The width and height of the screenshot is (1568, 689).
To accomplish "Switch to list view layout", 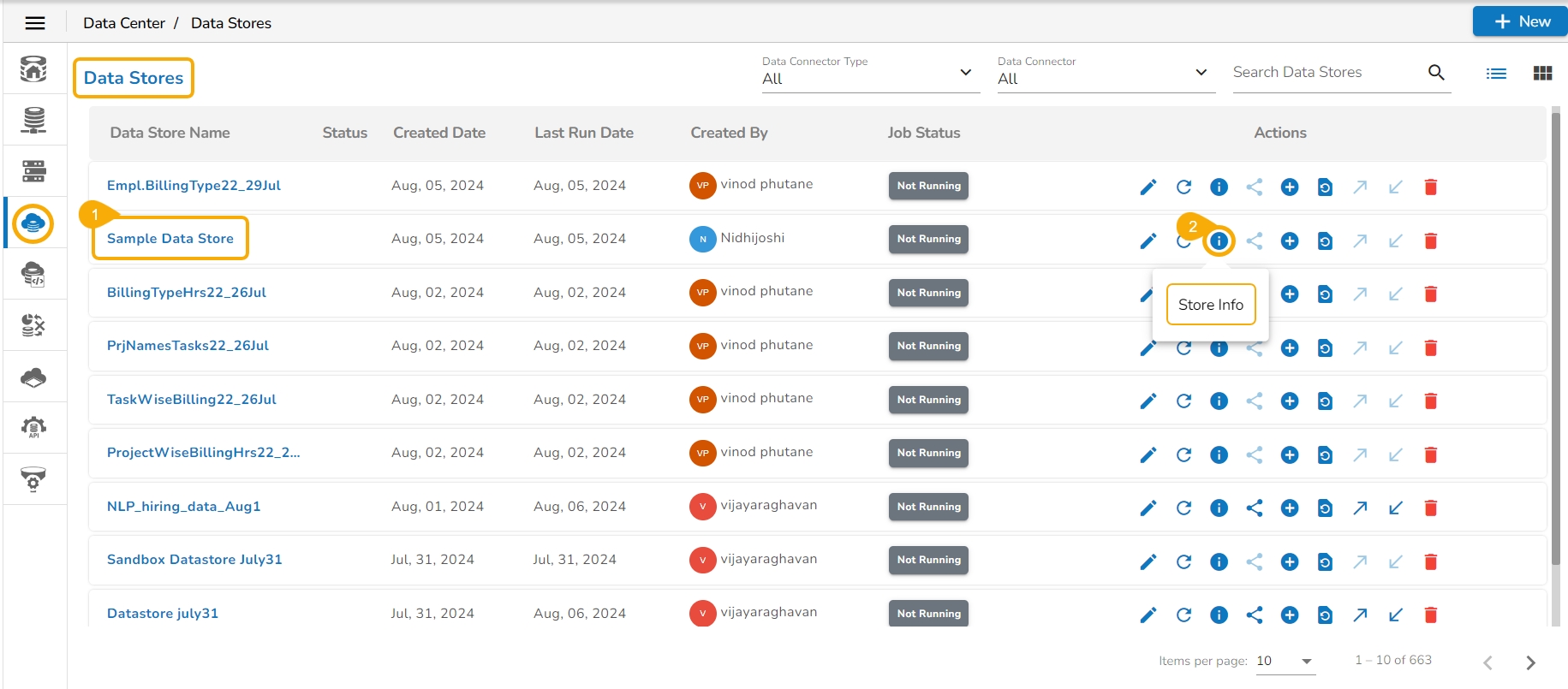I will point(1496,74).
